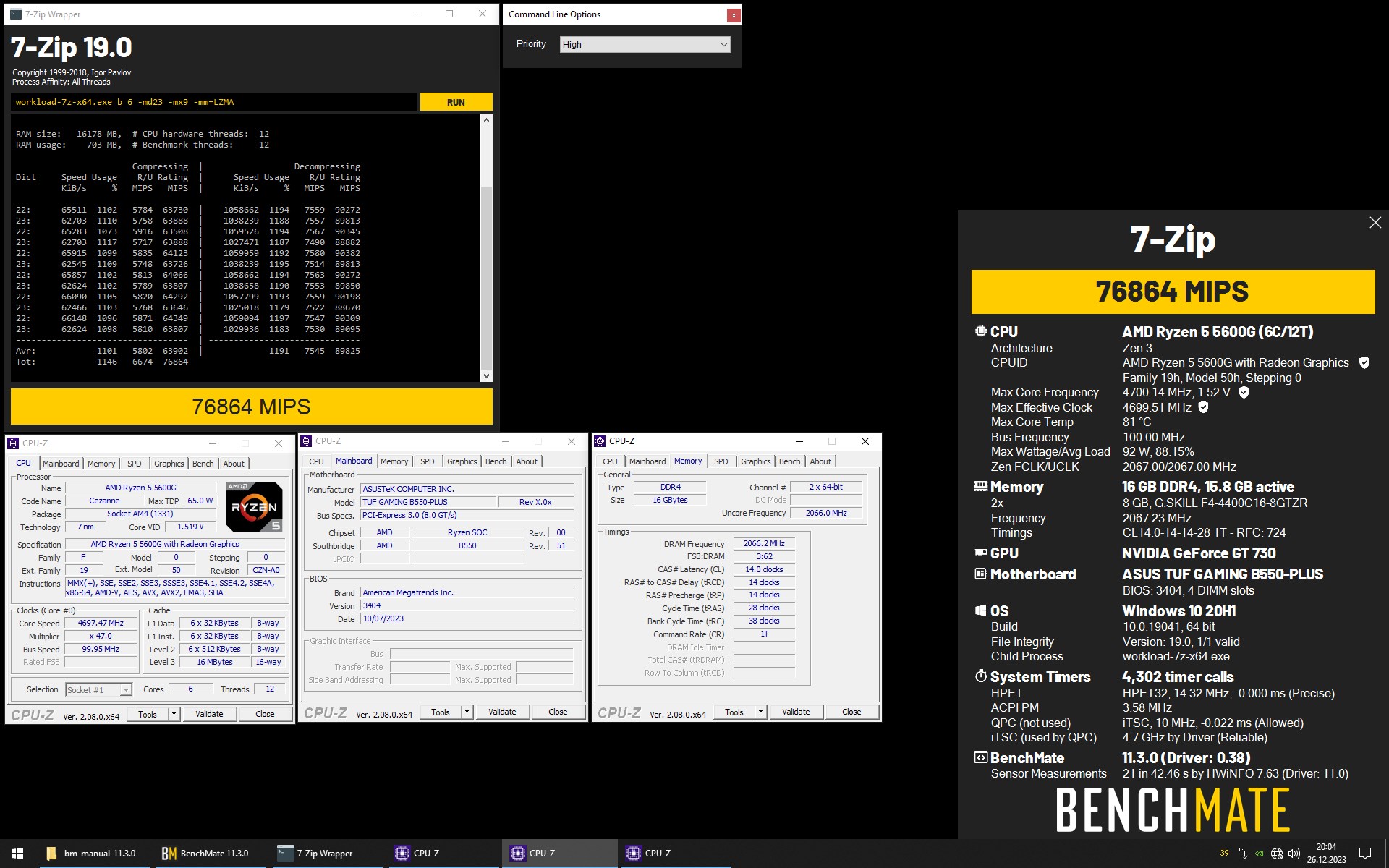The height and width of the screenshot is (868, 1389).
Task: Click the scrollbar up arrow in 7-Zip output
Action: tap(486, 120)
